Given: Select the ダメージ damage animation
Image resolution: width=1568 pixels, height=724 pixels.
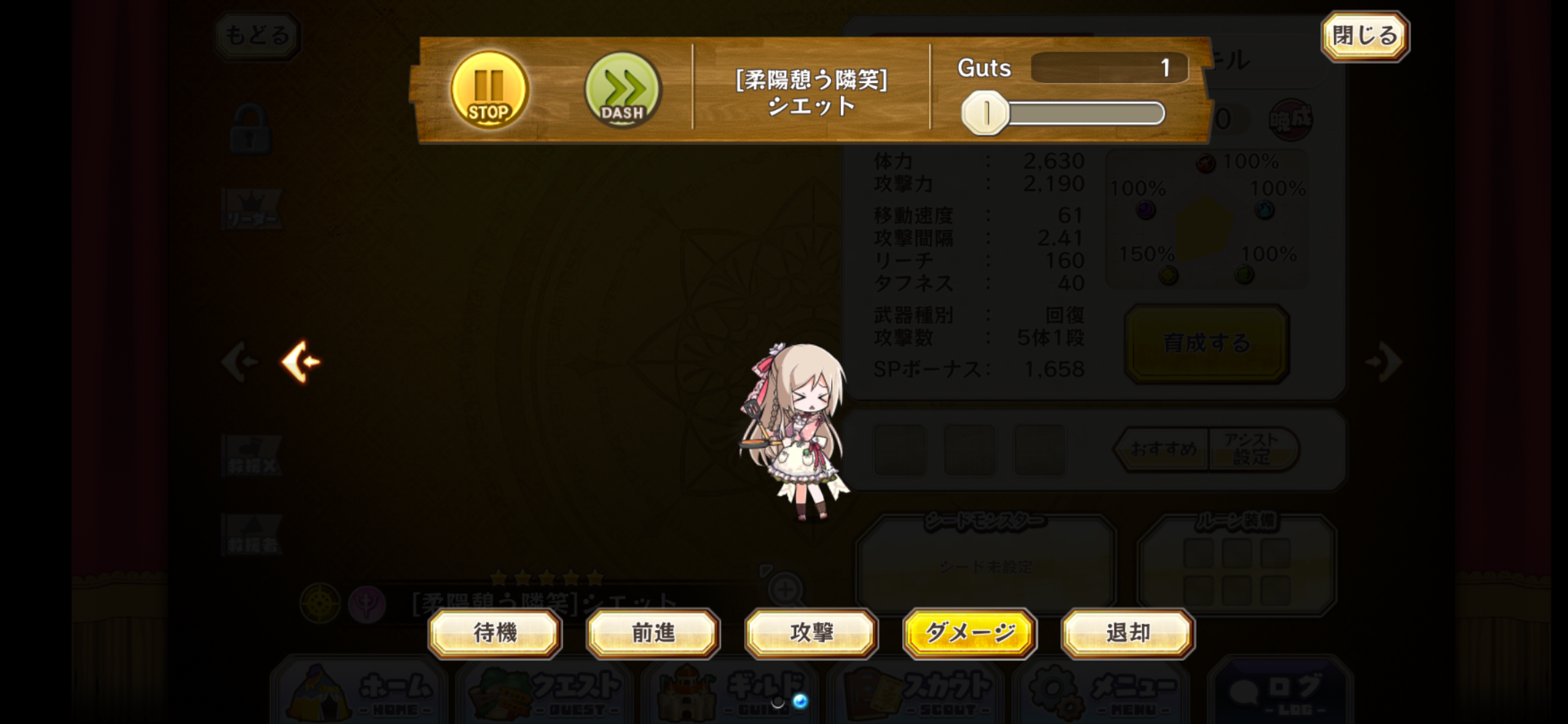Looking at the screenshot, I should pyautogui.click(x=970, y=633).
